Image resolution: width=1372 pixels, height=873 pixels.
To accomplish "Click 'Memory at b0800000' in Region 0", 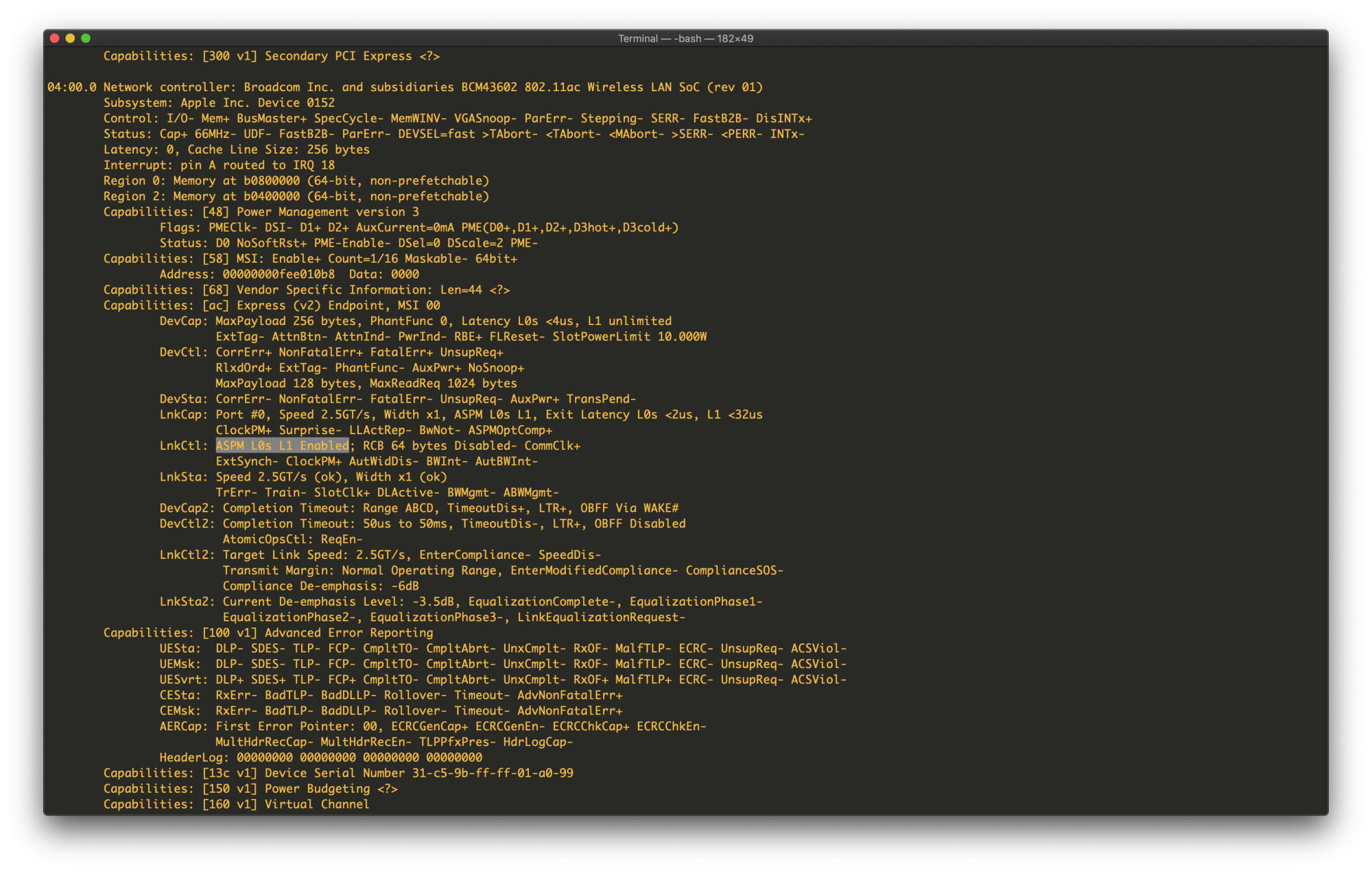I will tap(236, 181).
